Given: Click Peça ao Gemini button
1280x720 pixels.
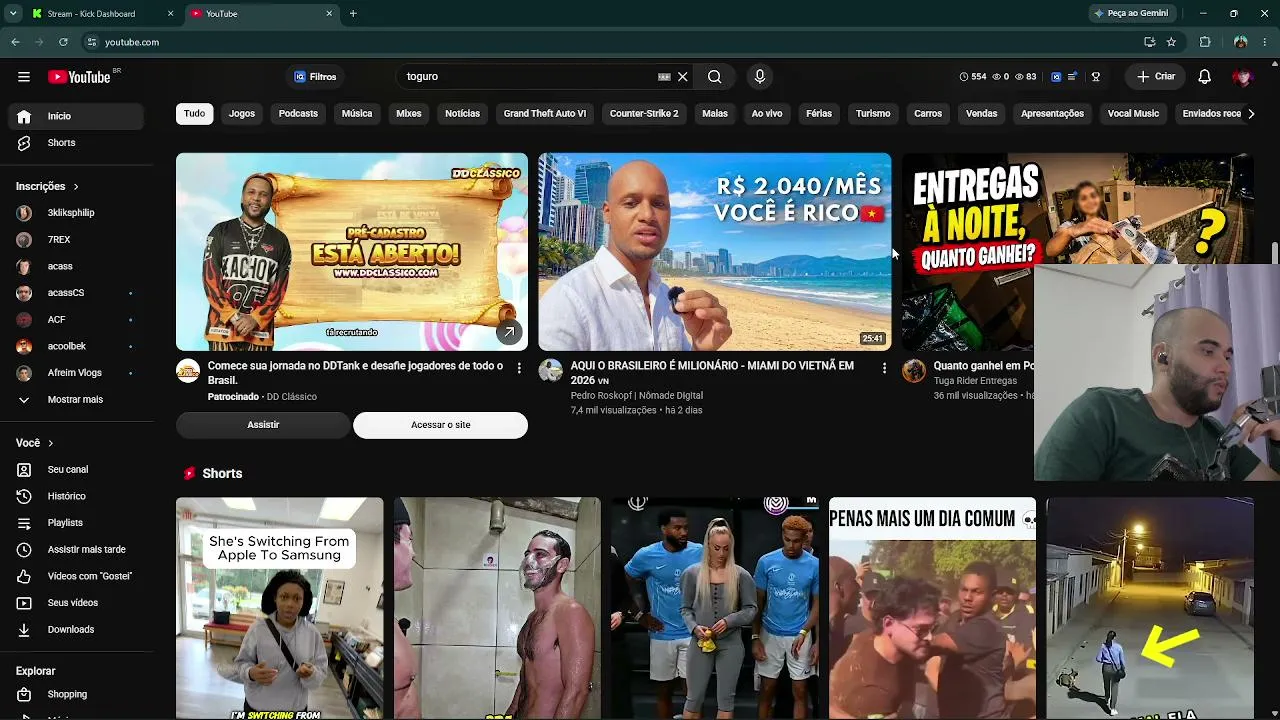Looking at the screenshot, I should coord(1132,14).
